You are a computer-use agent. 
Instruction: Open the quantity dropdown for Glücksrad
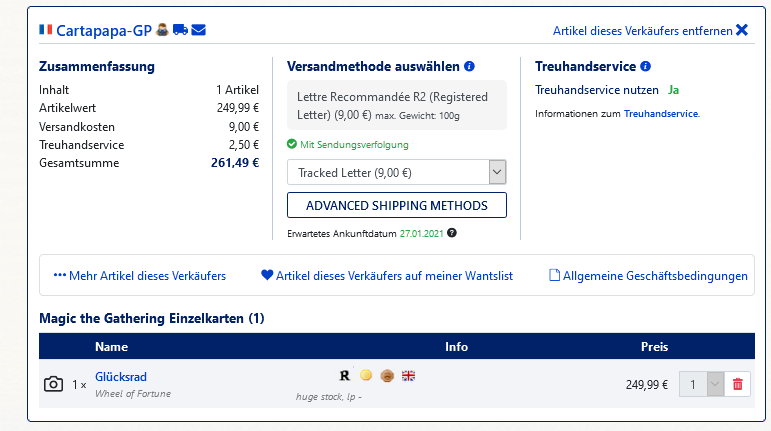[x=701, y=384]
